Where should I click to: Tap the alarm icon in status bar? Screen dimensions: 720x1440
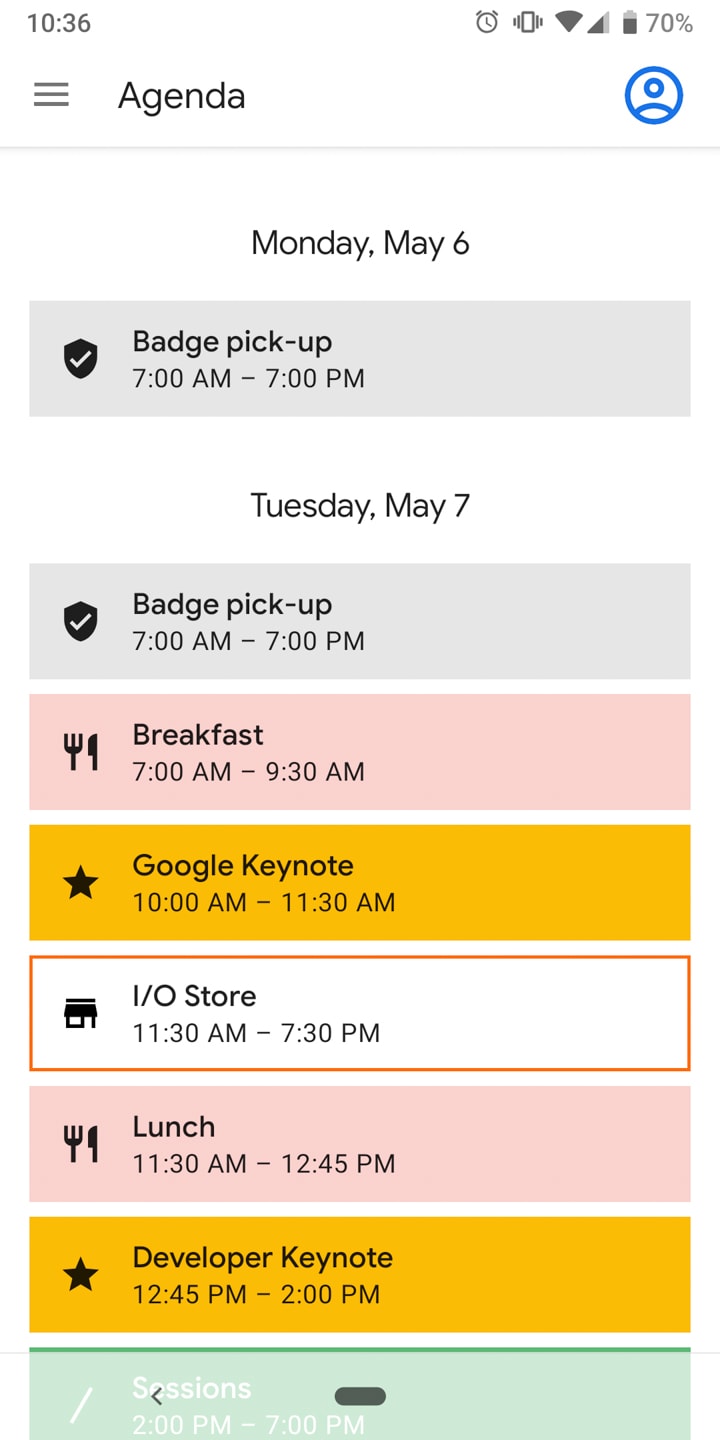(487, 22)
